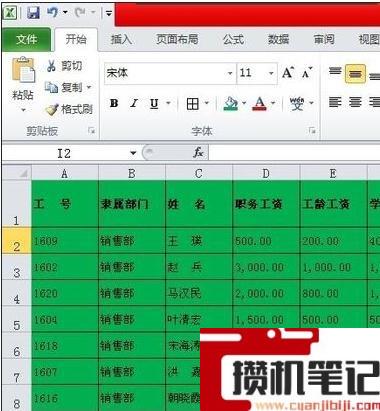Open the Name Box dropdown arrow
The height and width of the screenshot is (411, 380).
(x=133, y=153)
